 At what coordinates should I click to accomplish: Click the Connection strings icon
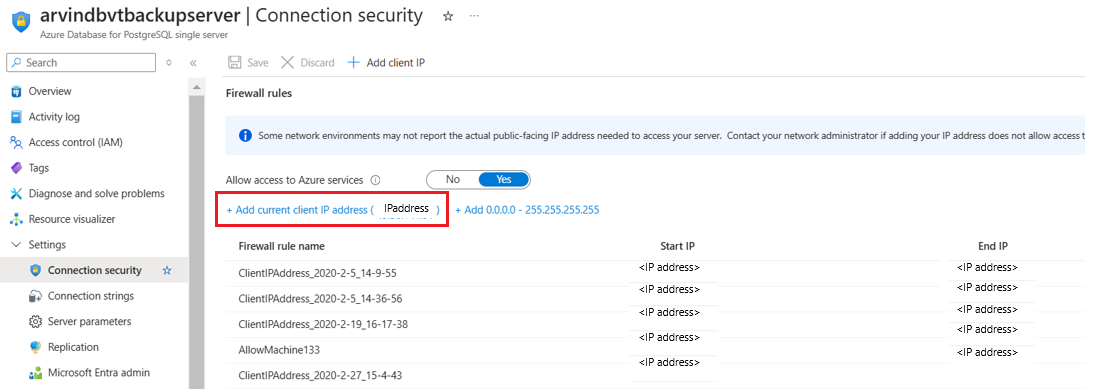[x=35, y=296]
